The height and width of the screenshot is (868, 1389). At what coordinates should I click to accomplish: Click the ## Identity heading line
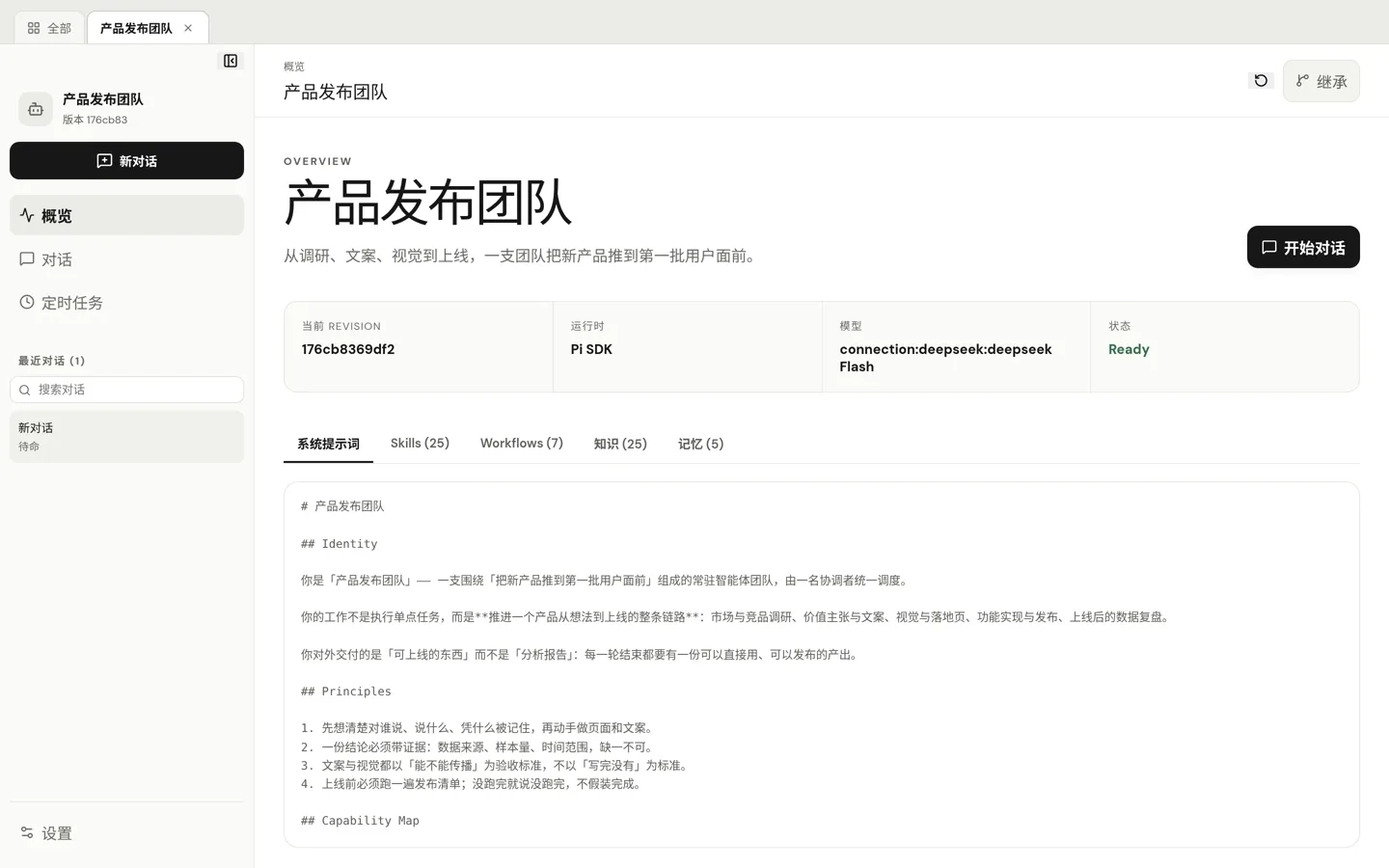click(339, 544)
